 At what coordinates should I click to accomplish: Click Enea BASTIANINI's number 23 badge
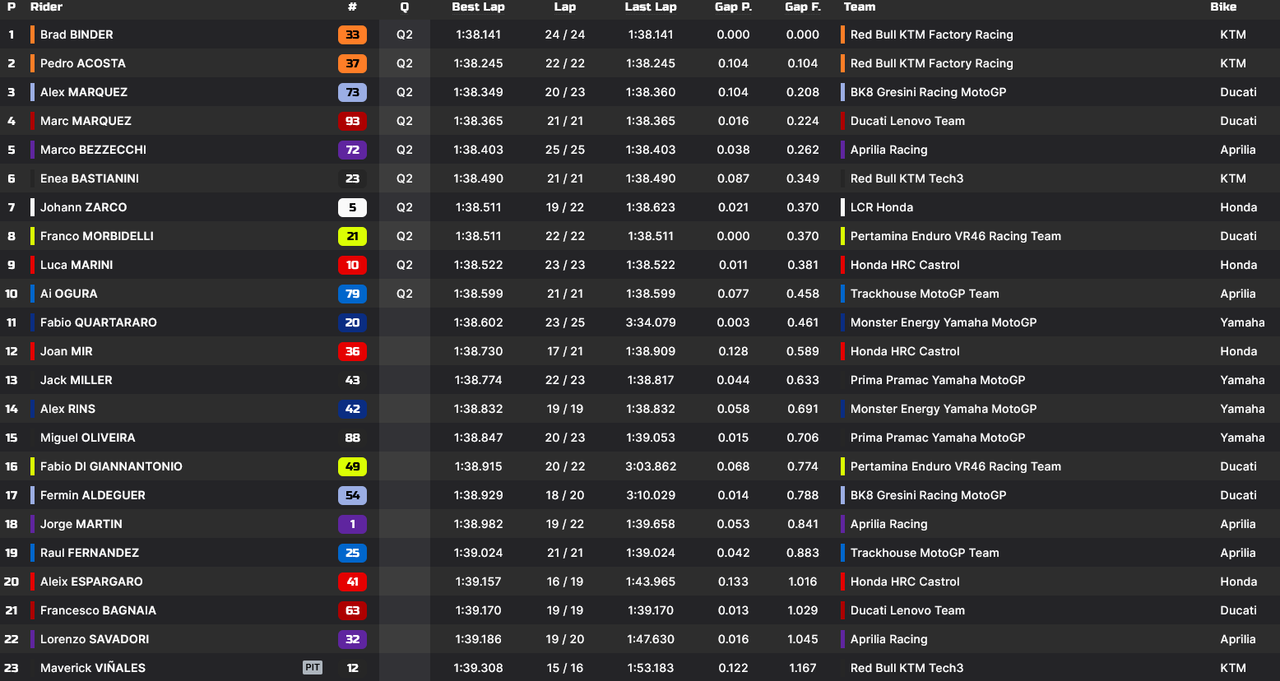352,179
